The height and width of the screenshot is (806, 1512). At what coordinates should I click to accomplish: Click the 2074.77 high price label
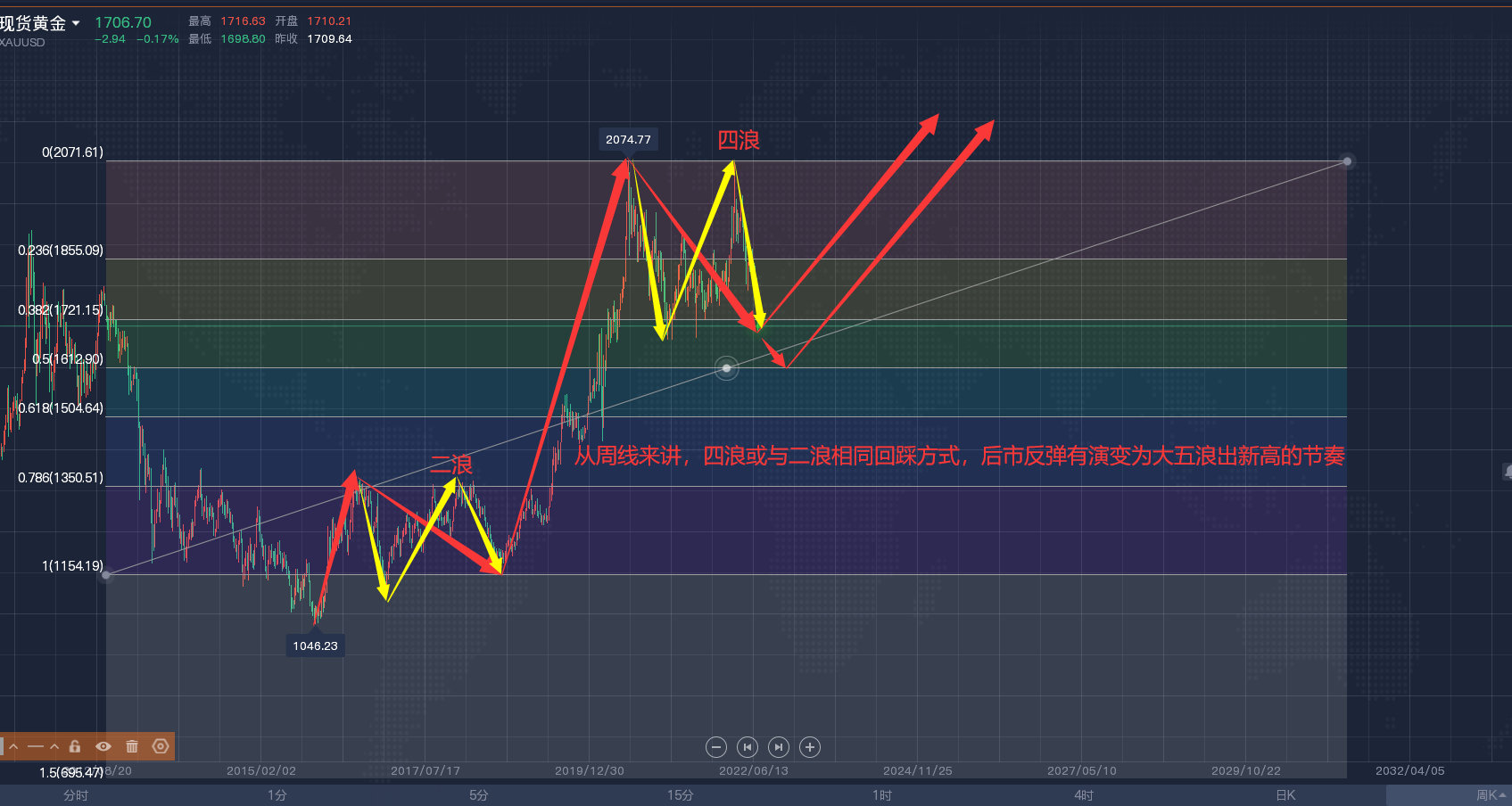click(x=628, y=139)
